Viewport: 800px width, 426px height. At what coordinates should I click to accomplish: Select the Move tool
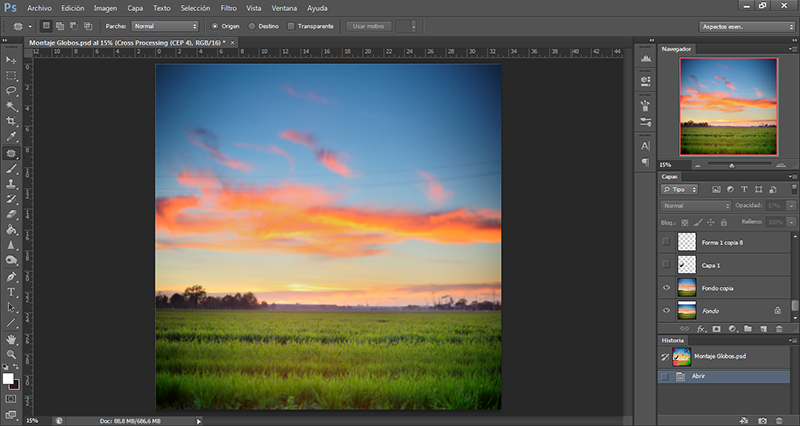click(x=11, y=60)
